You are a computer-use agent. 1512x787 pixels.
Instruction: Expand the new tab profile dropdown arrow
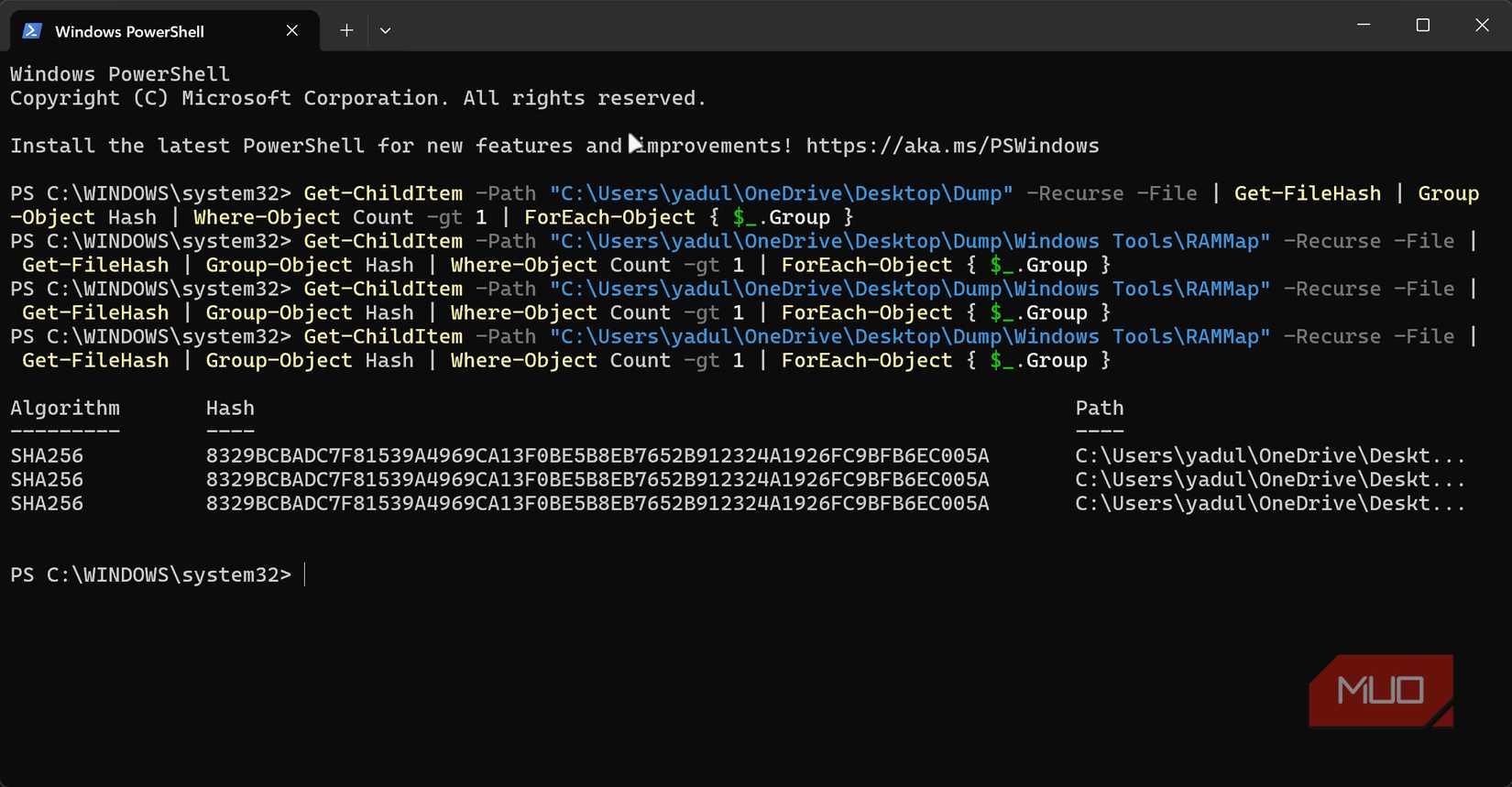click(x=385, y=30)
